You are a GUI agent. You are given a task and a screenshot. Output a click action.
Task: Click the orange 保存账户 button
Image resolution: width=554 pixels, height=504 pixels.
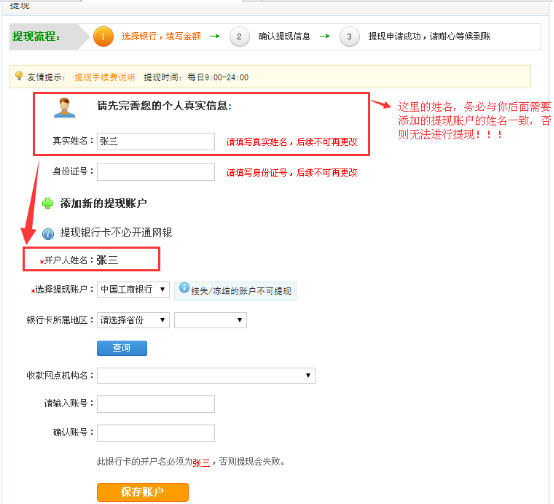(143, 492)
